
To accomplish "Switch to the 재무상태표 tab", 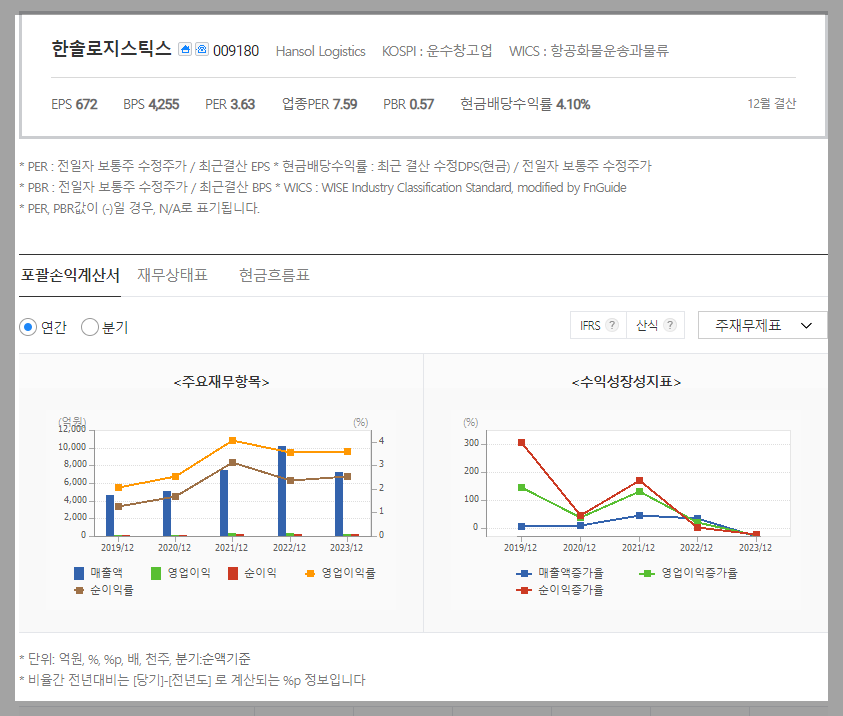I will point(172,275).
